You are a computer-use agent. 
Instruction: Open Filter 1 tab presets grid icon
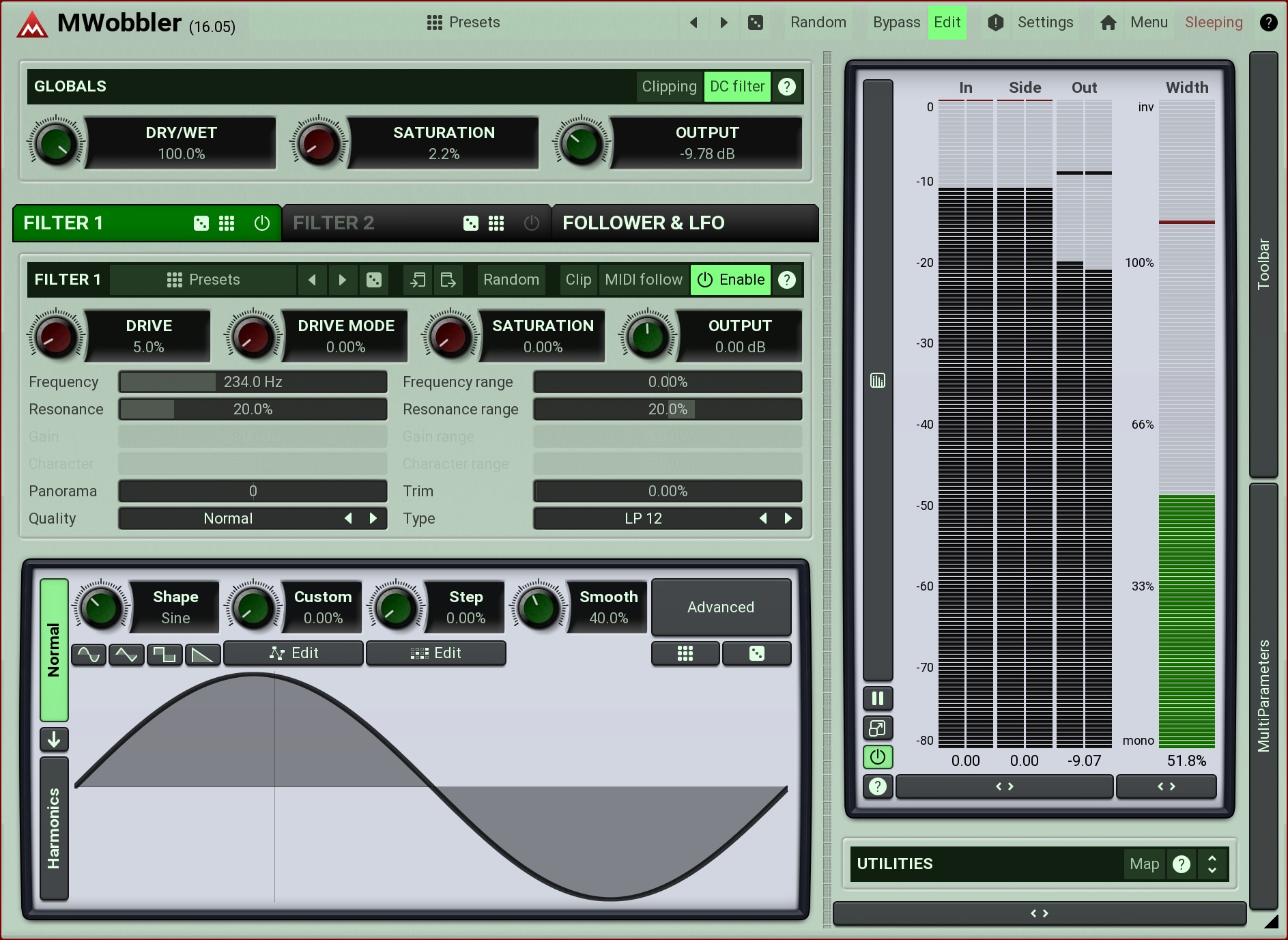(227, 223)
